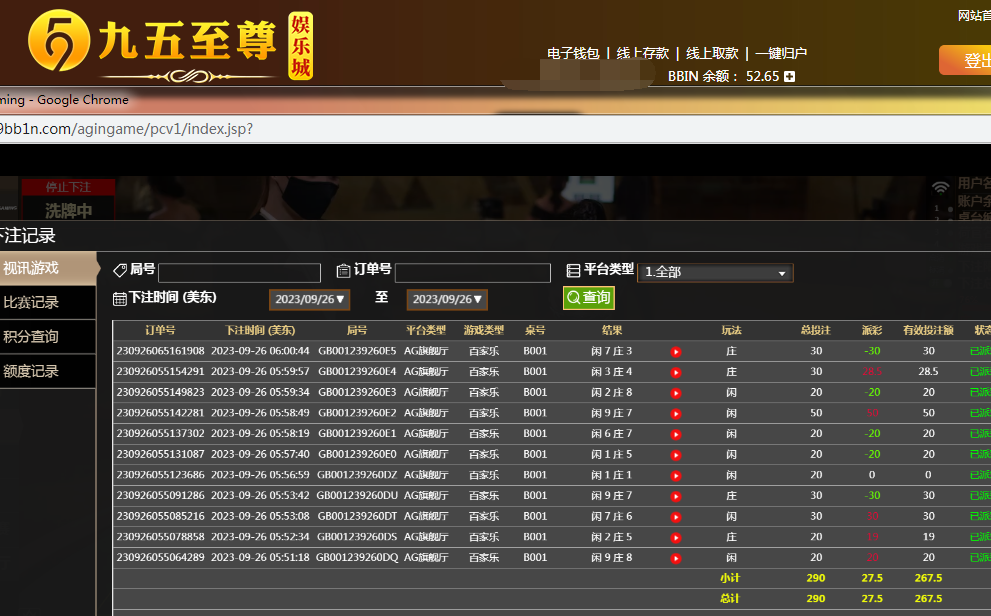Click result text 闲 1 庄 1
The height and width of the screenshot is (616, 991).
pos(611,474)
